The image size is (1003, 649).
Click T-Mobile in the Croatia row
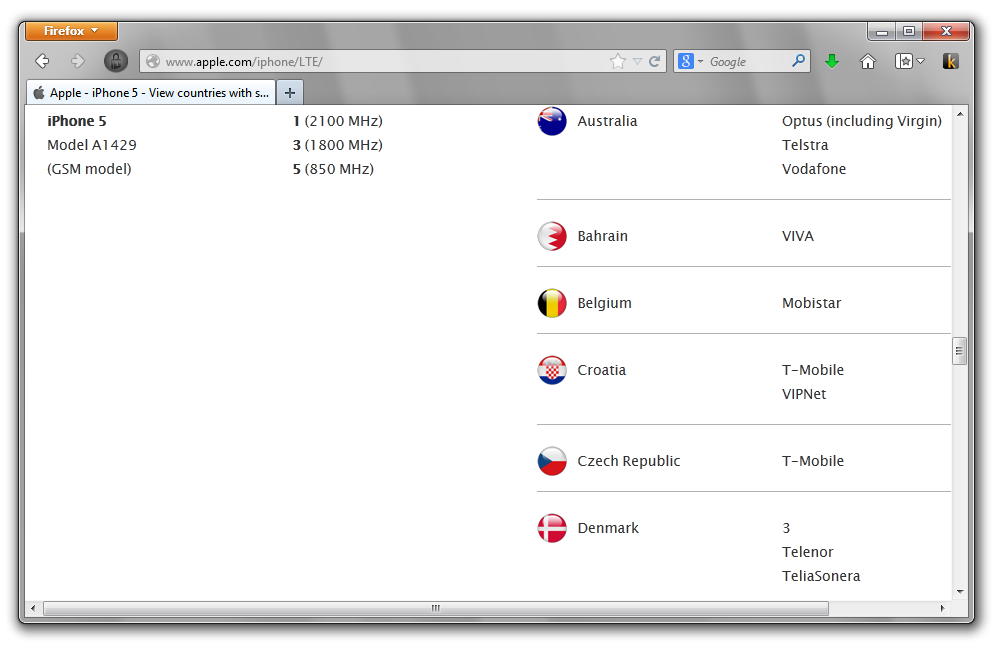point(812,370)
